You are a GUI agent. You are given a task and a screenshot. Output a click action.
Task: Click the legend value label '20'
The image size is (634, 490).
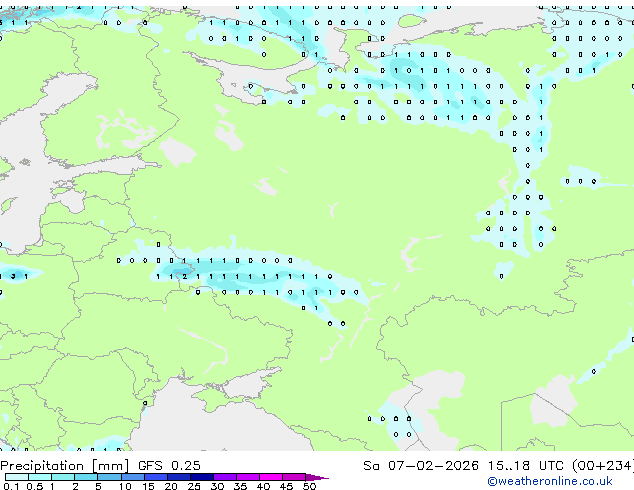pos(171,486)
